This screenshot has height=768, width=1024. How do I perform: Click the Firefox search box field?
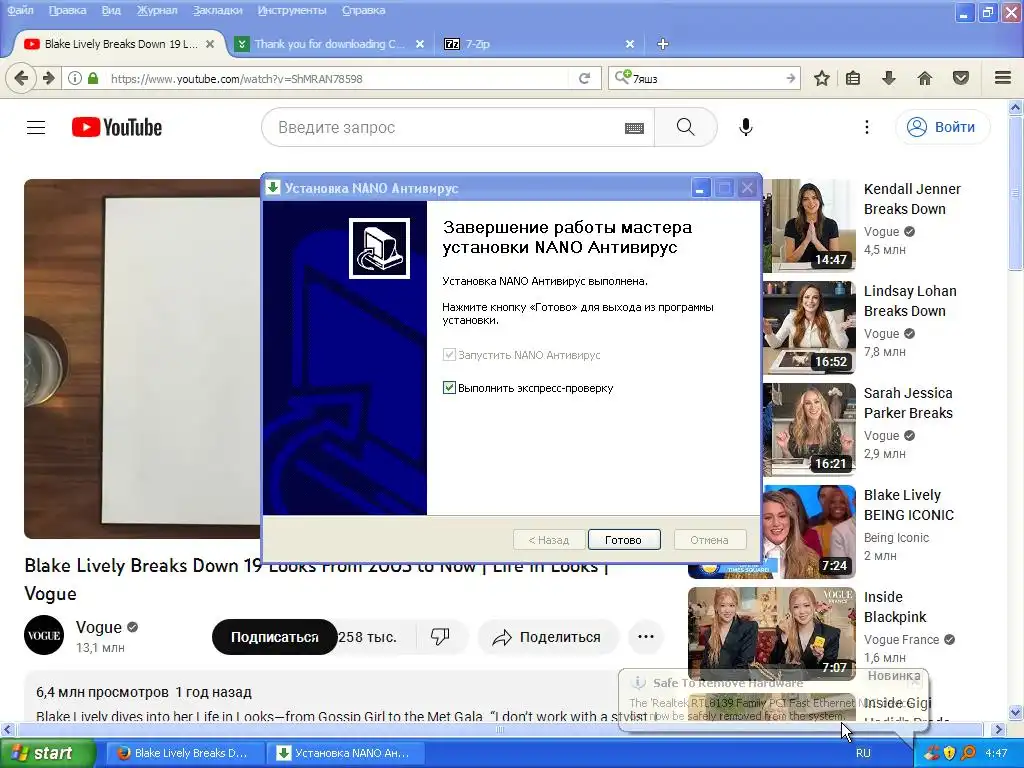pos(705,78)
